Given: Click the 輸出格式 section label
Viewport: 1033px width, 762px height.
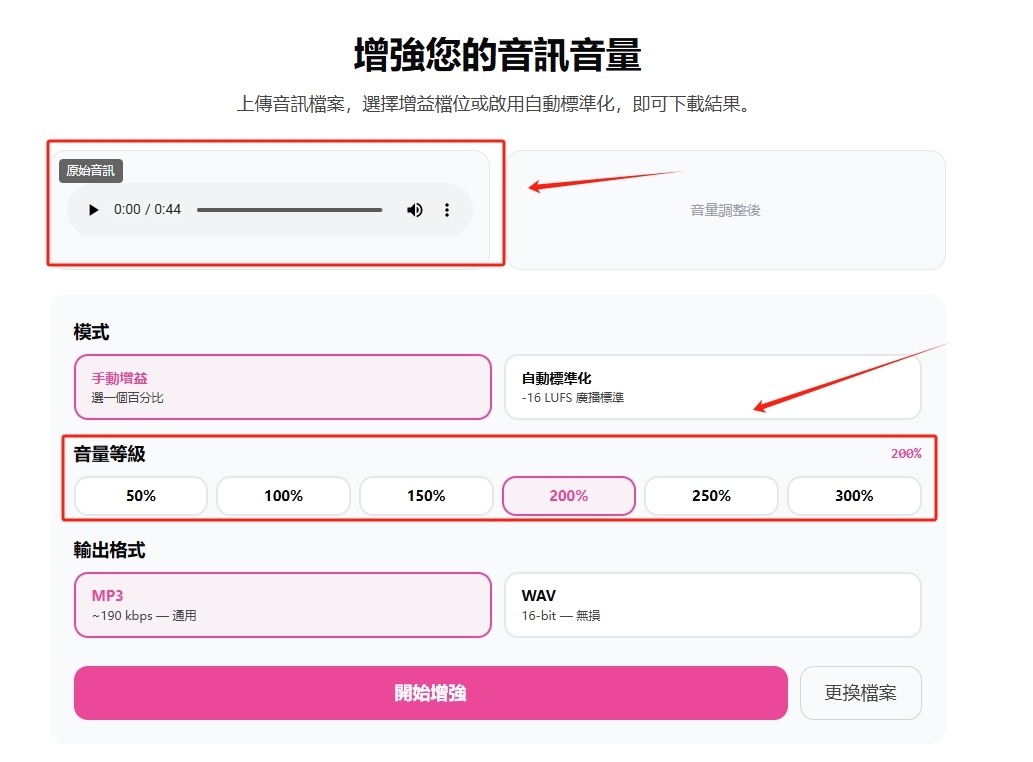Looking at the screenshot, I should point(109,550).
